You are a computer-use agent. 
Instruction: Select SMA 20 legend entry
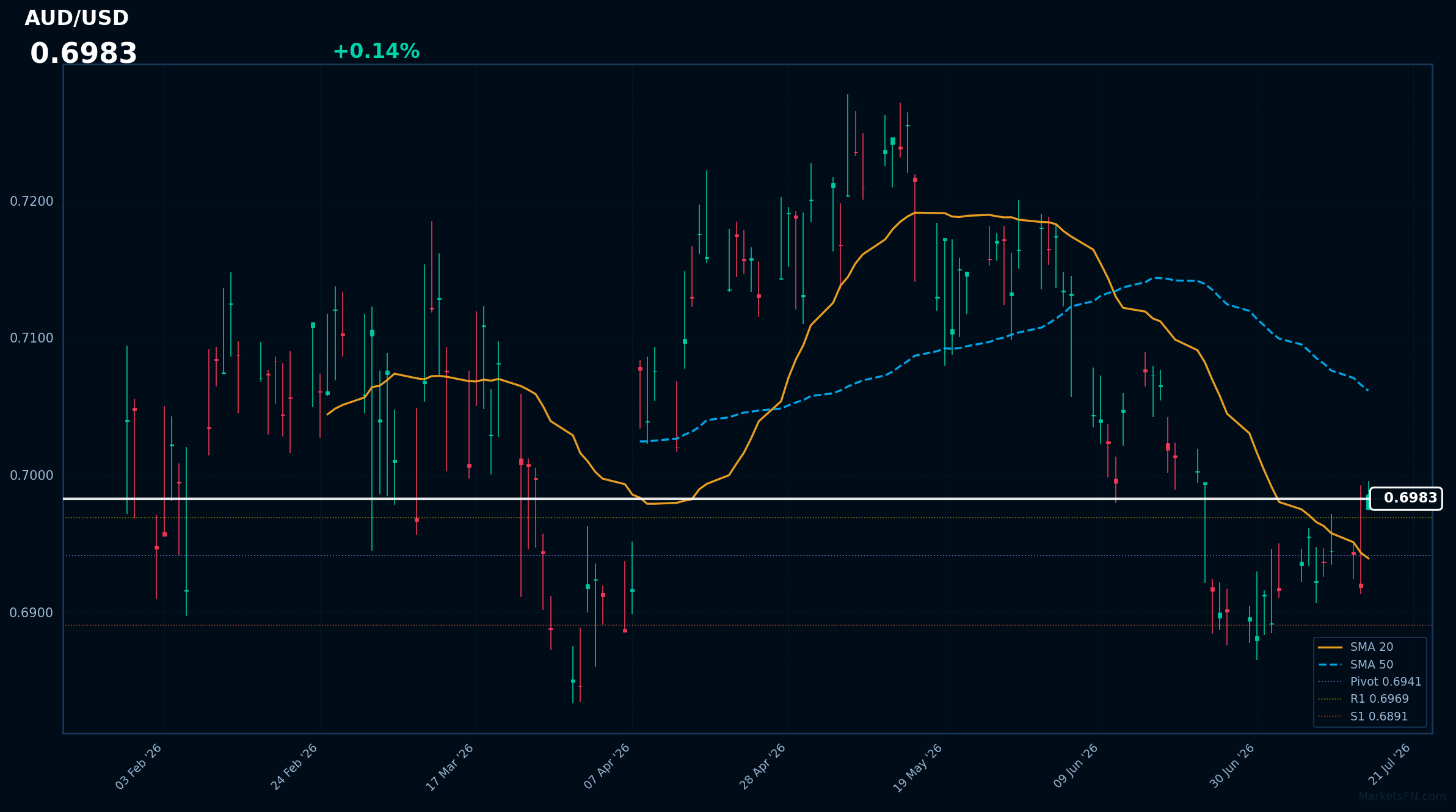pyautogui.click(x=1372, y=647)
